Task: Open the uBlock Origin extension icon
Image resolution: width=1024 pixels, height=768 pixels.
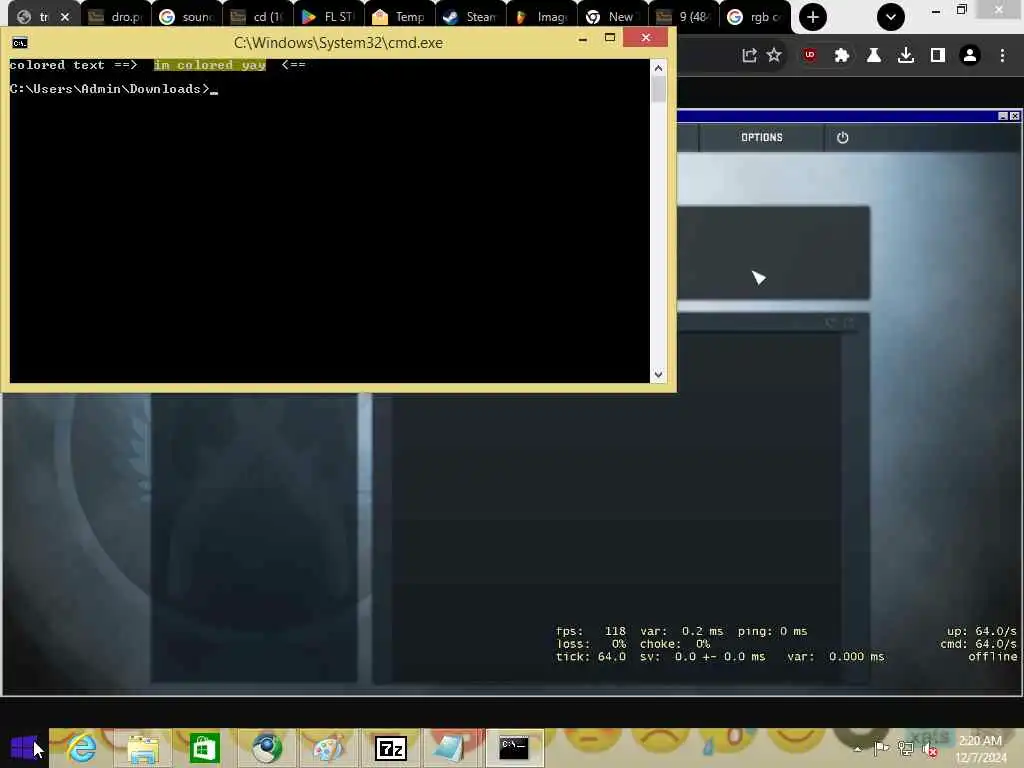Action: (810, 55)
